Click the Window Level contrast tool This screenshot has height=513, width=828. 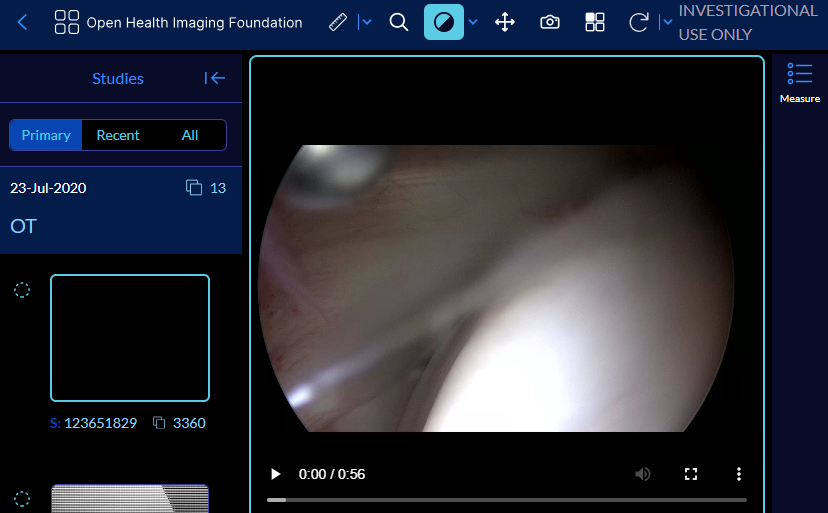click(x=443, y=22)
